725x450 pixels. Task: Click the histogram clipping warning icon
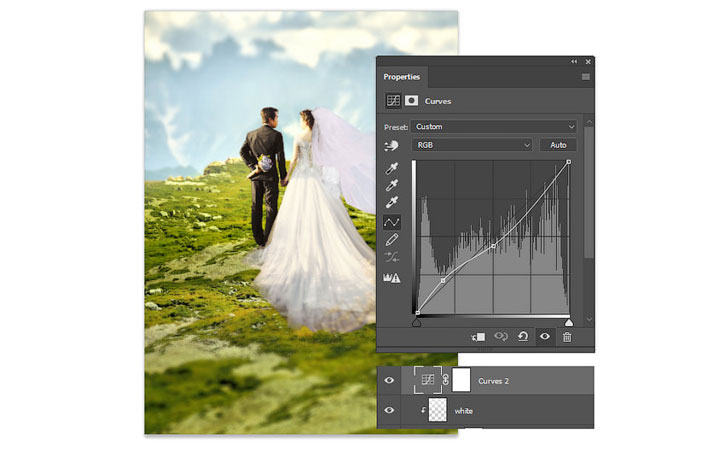click(392, 277)
